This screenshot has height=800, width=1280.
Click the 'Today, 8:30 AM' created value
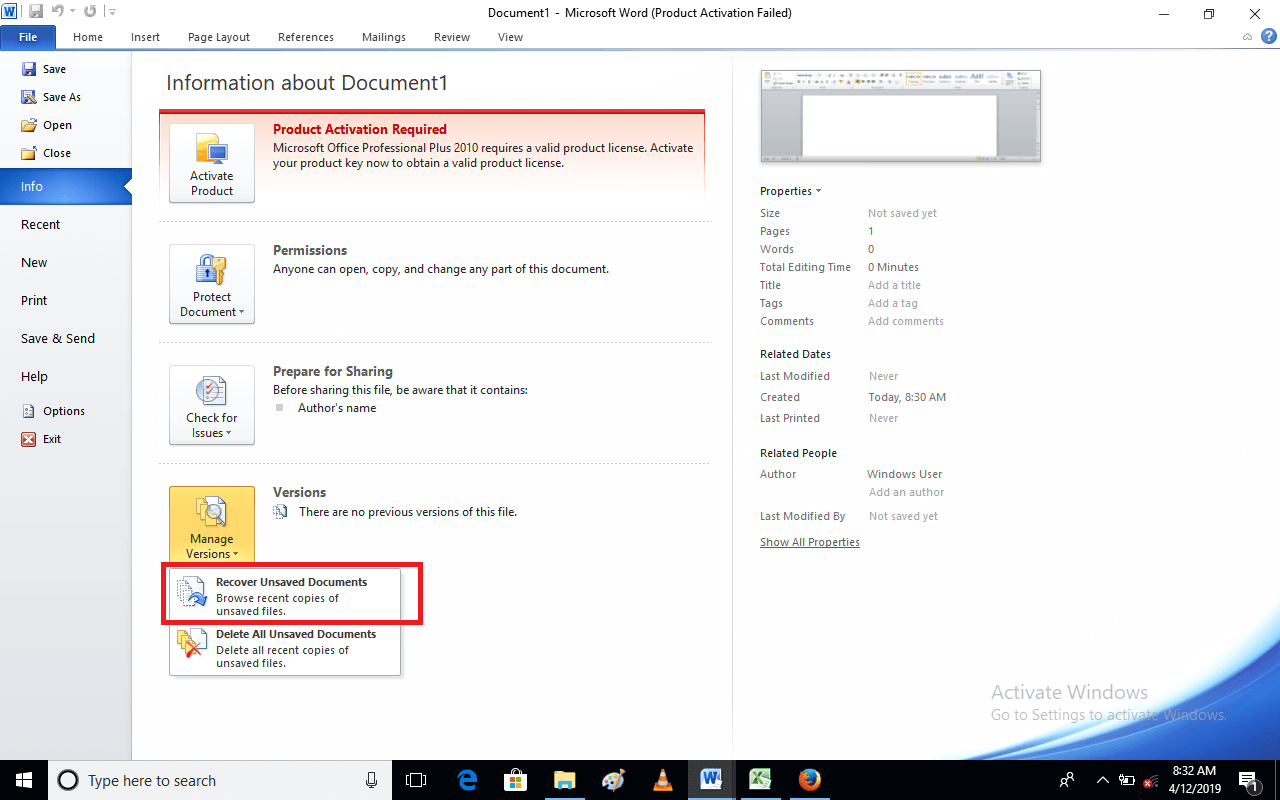tap(907, 397)
